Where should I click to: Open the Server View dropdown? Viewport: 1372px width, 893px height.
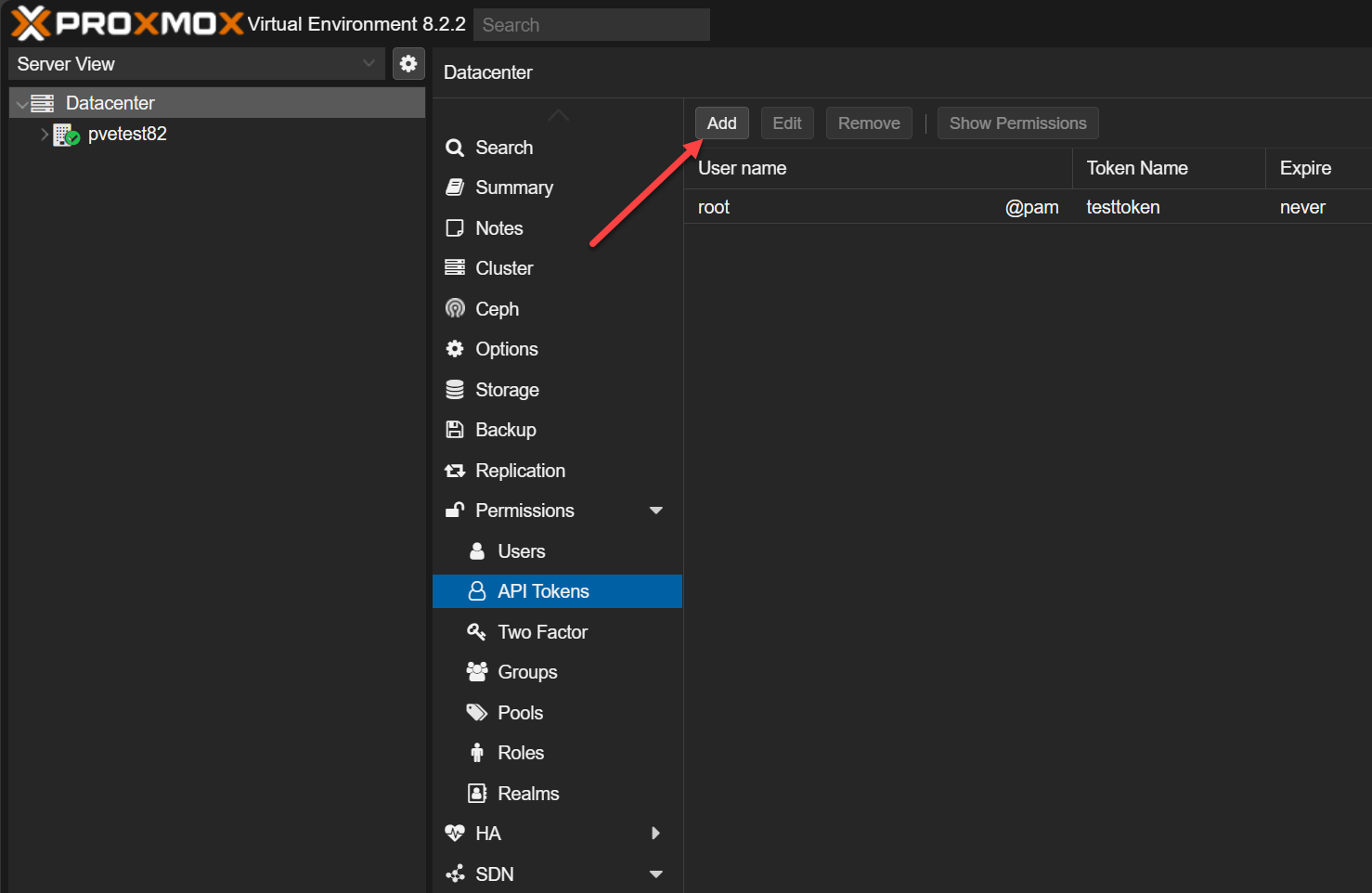coord(196,64)
